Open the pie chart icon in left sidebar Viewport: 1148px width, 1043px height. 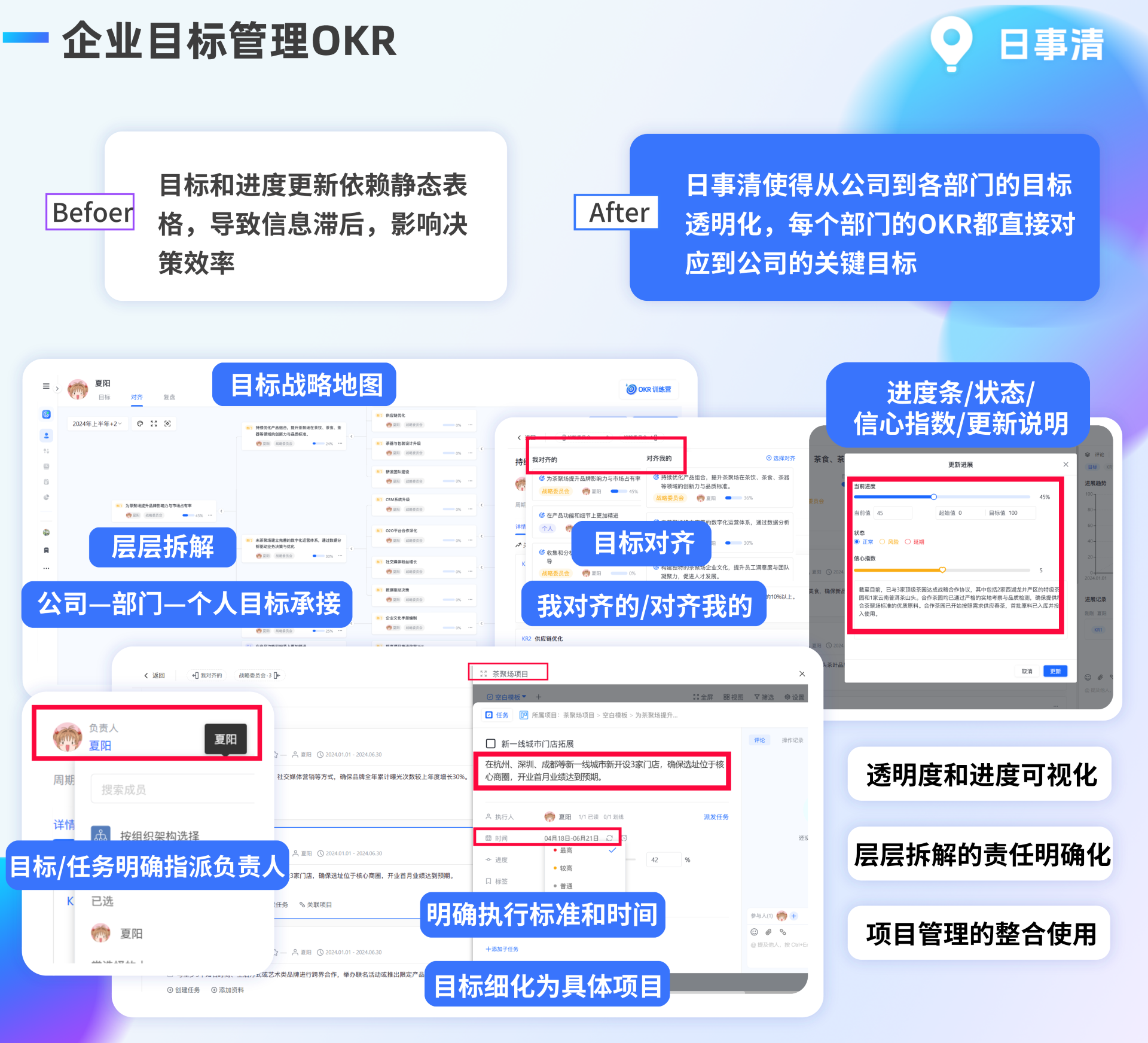[x=46, y=498]
